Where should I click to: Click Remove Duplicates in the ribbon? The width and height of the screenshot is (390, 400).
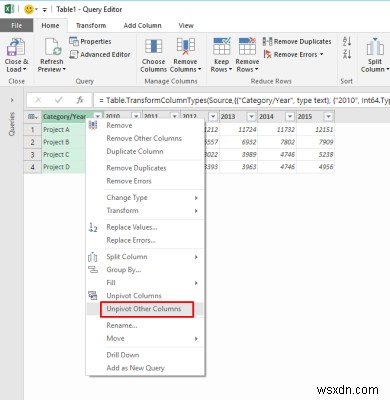[297, 41]
